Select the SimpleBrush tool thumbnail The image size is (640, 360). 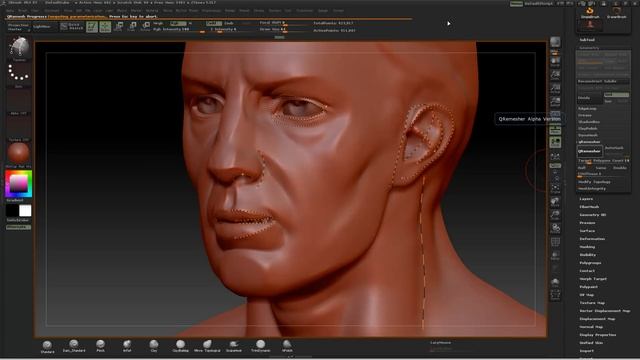click(x=590, y=12)
